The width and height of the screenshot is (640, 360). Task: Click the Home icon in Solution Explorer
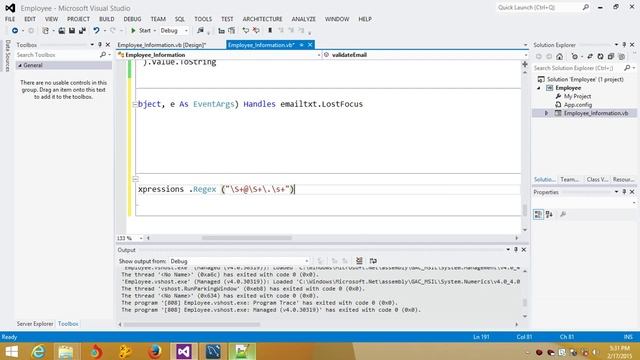pos(559,57)
